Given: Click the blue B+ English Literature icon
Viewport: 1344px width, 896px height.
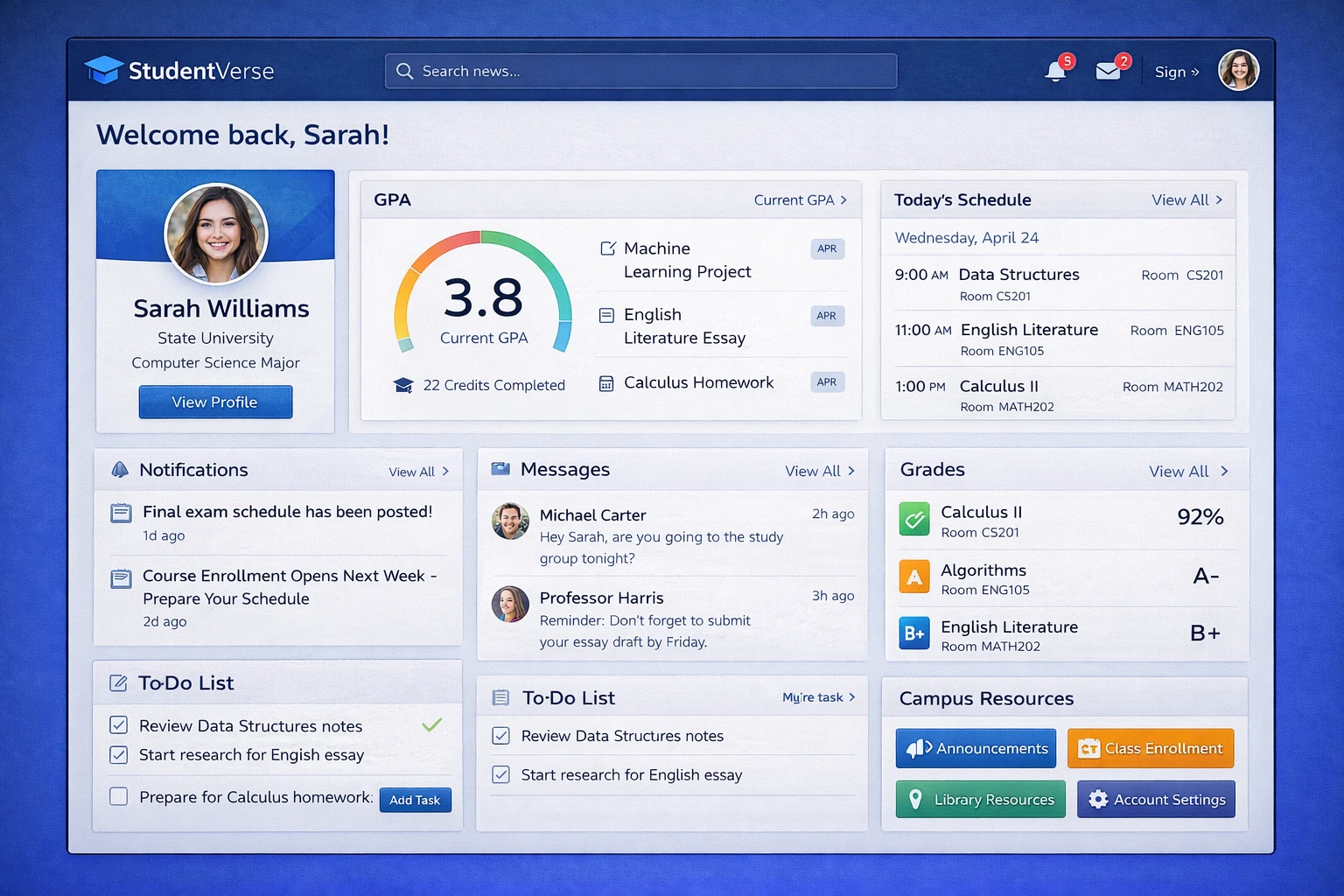Looking at the screenshot, I should click(x=914, y=633).
